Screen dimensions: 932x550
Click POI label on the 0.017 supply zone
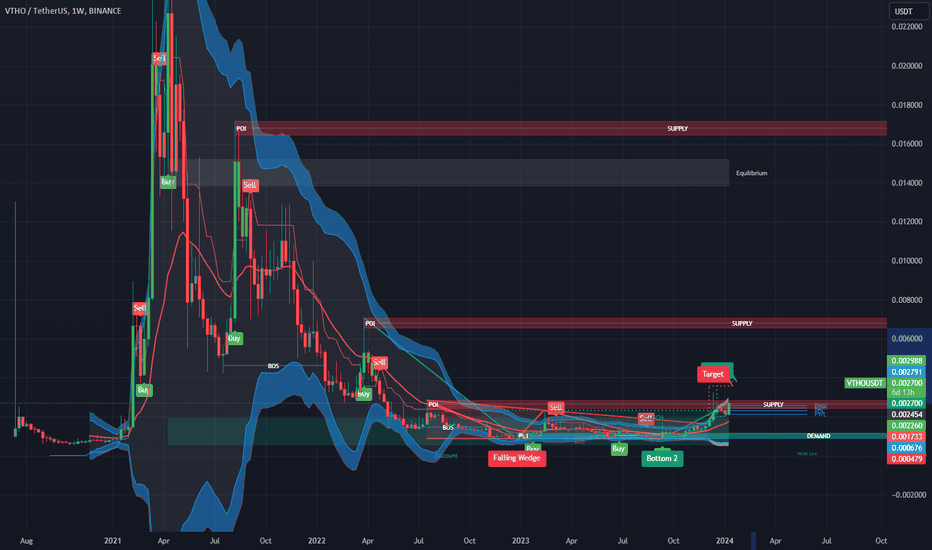241,128
